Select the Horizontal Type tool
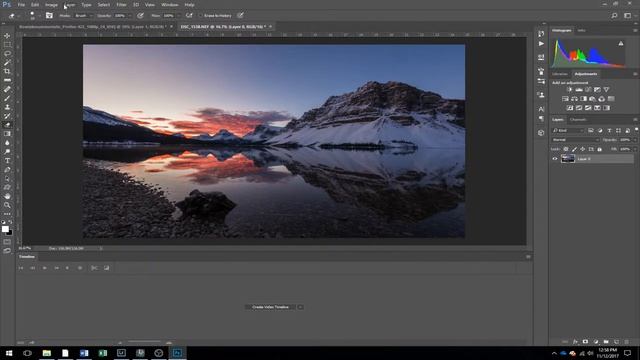Image resolution: width=640 pixels, height=360 pixels. (7, 161)
